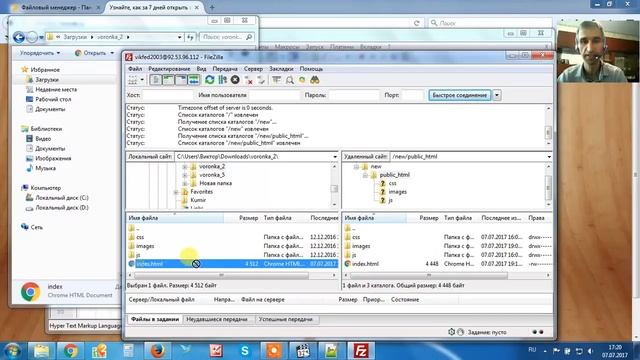The height and width of the screenshot is (360, 640).
Task: Open Передача menu
Action: coord(225,69)
